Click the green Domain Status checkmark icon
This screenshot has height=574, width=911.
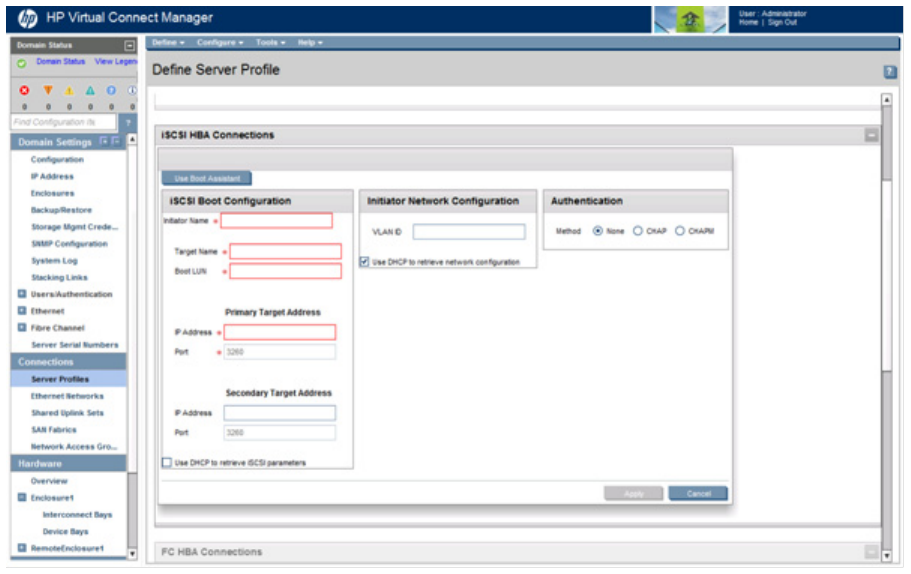coord(21,63)
